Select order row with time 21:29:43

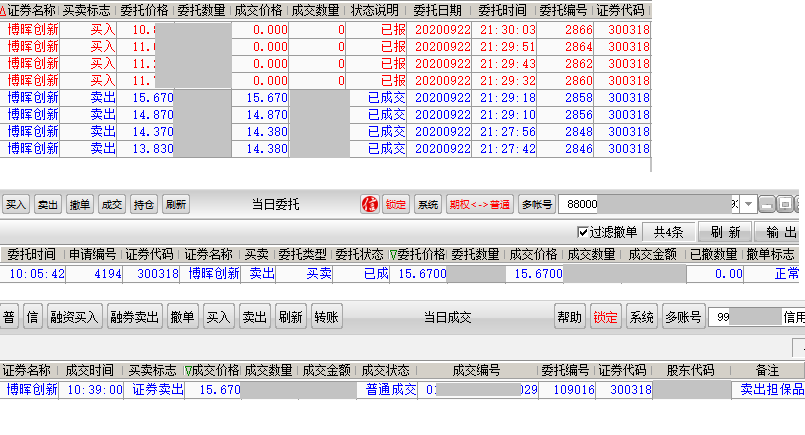click(325, 64)
